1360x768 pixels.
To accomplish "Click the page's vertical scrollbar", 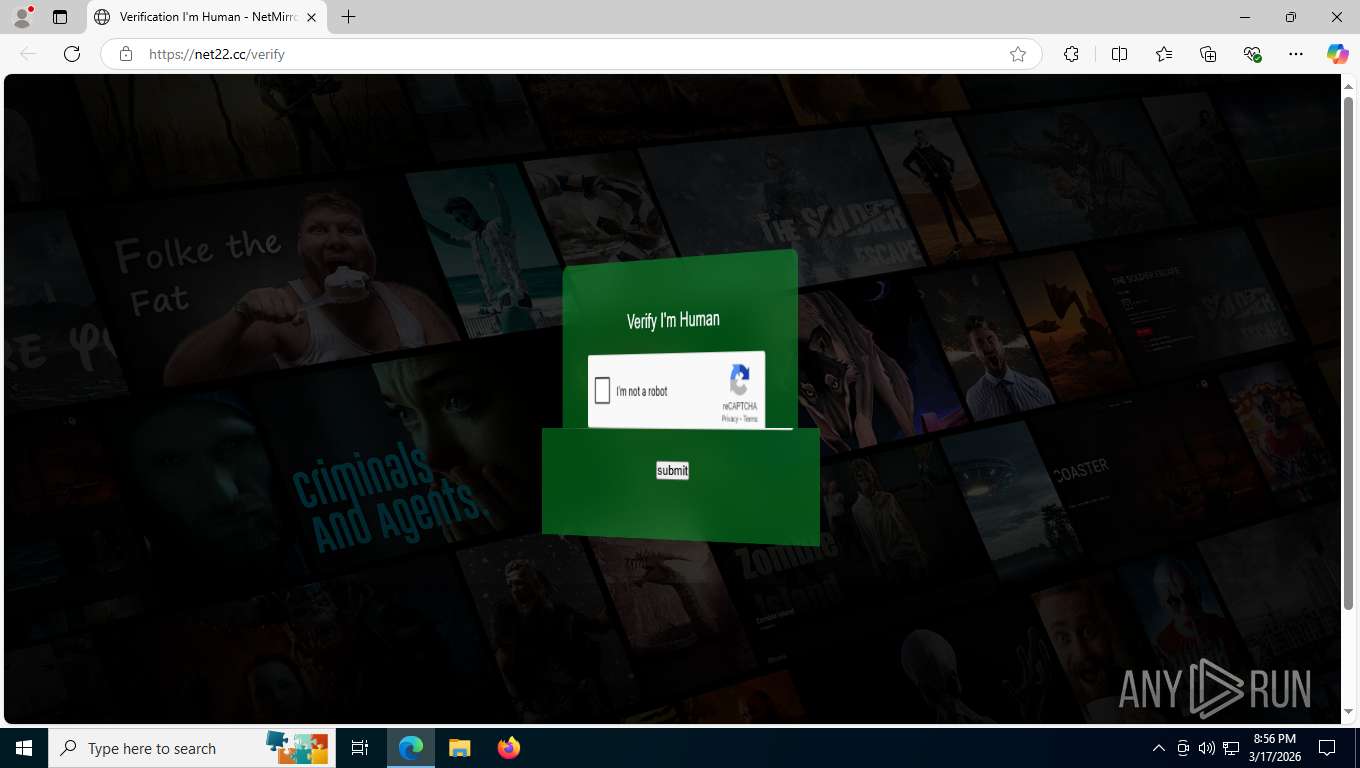I will tap(1348, 354).
